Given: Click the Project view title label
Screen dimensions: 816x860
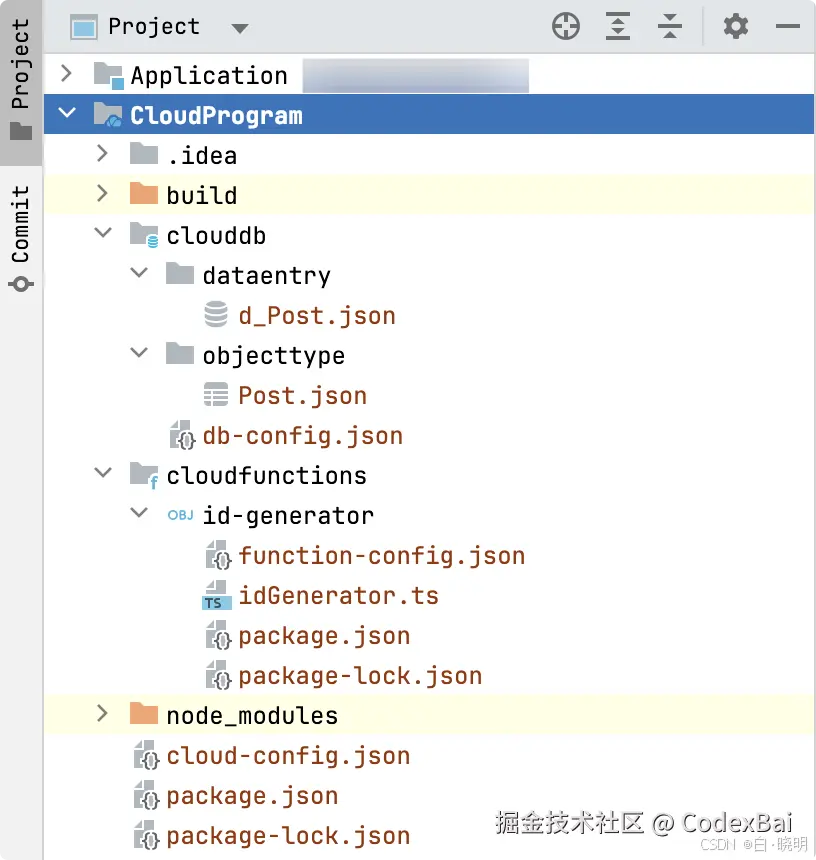Looking at the screenshot, I should coord(154,27).
